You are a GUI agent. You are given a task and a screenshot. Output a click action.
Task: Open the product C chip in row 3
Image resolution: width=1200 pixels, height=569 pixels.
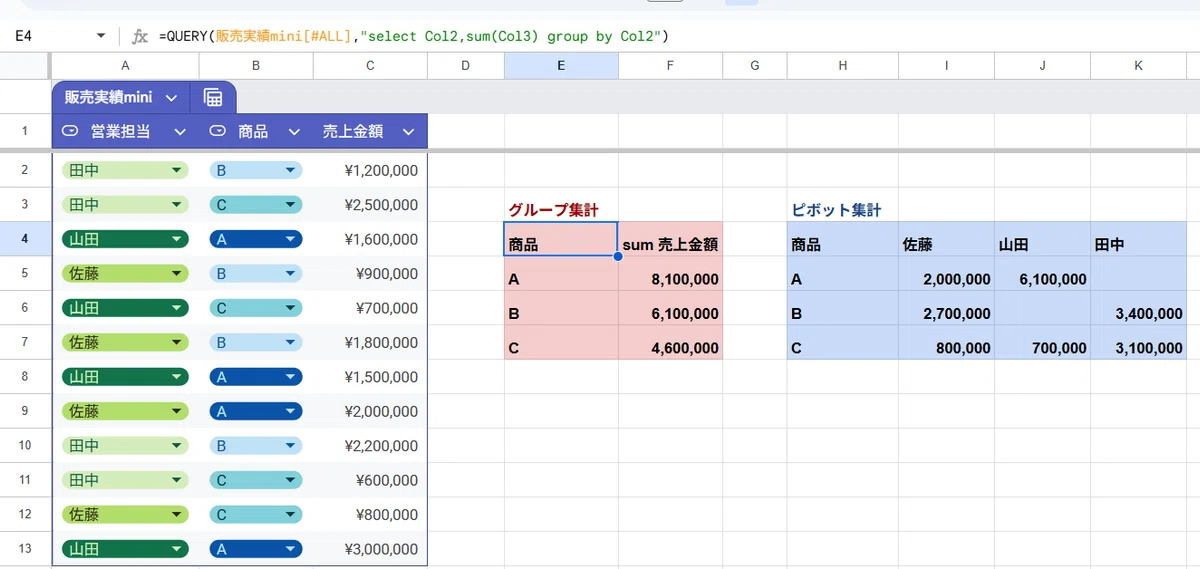coord(256,205)
